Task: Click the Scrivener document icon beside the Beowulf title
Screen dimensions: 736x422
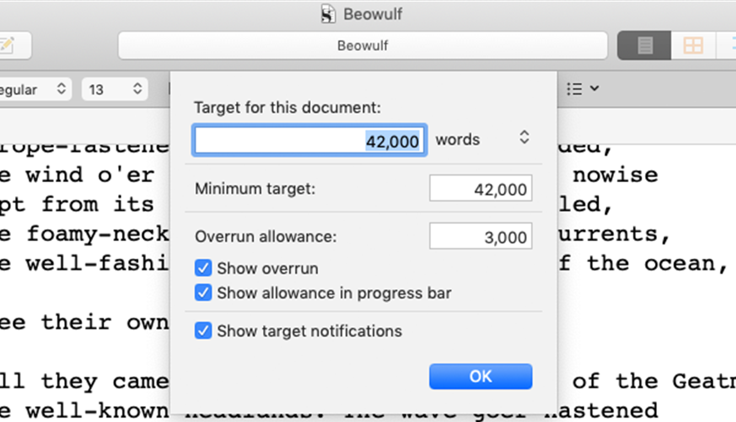Action: click(x=328, y=14)
